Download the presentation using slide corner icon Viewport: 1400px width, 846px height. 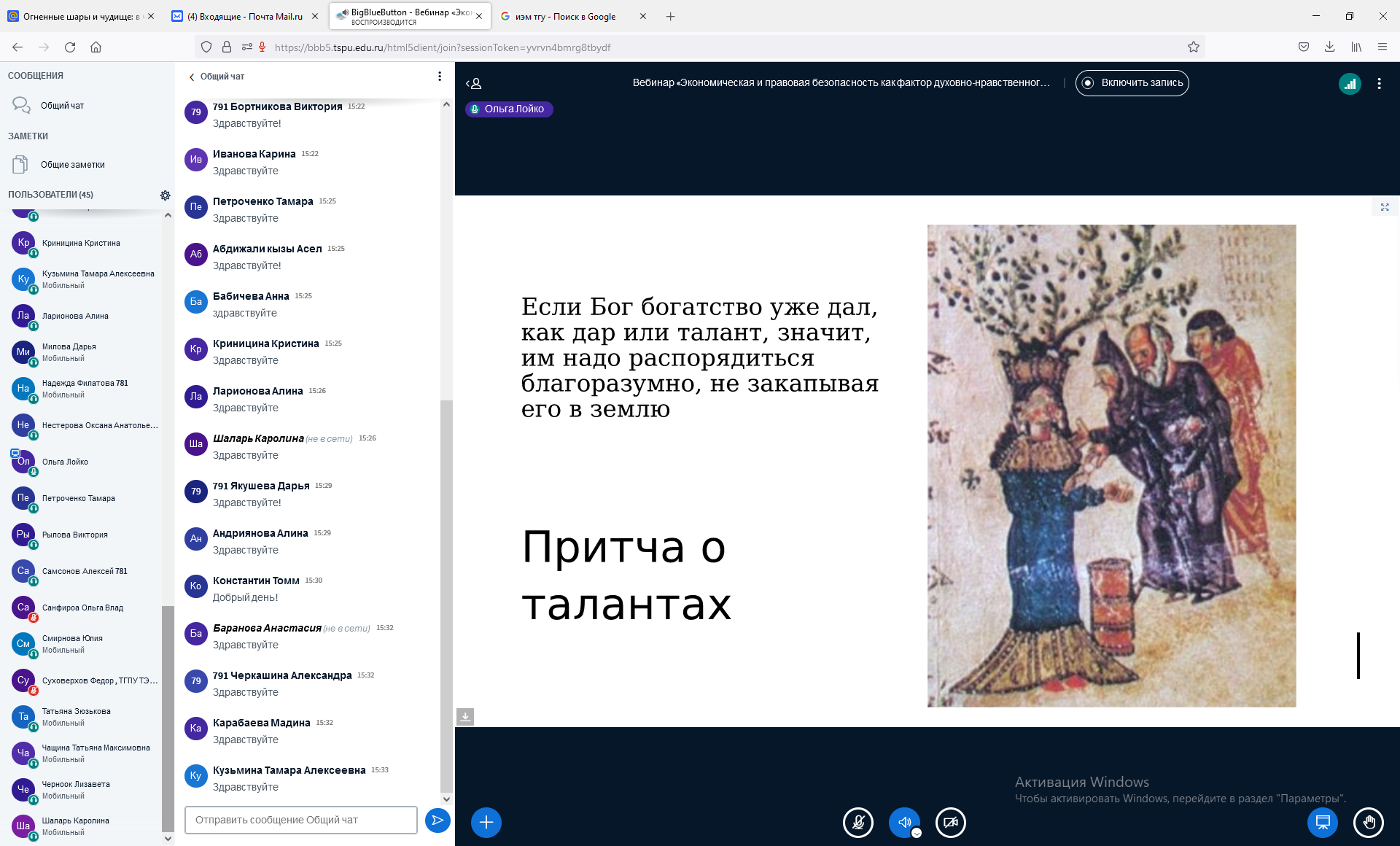(465, 717)
